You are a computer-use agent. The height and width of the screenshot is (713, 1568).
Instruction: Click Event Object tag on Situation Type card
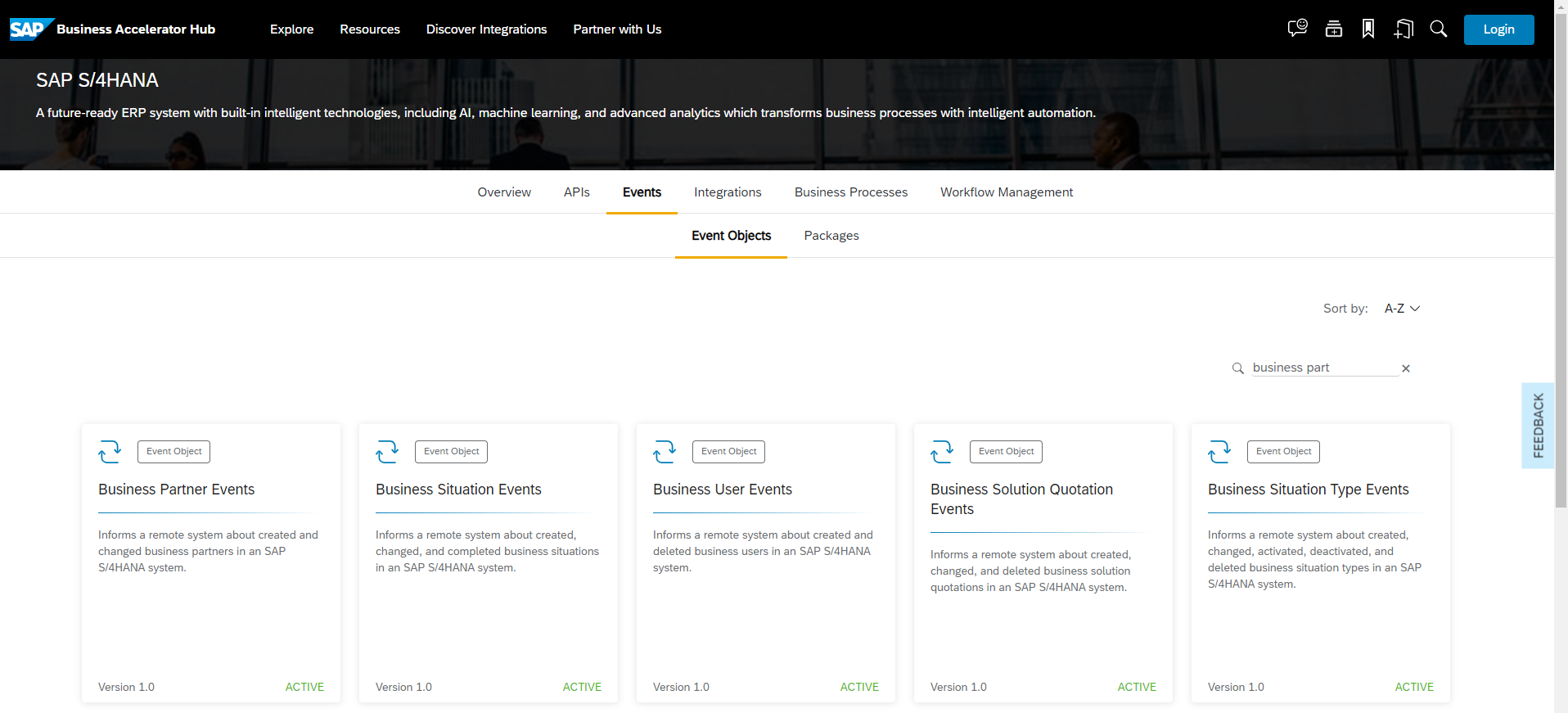pyautogui.click(x=1284, y=452)
